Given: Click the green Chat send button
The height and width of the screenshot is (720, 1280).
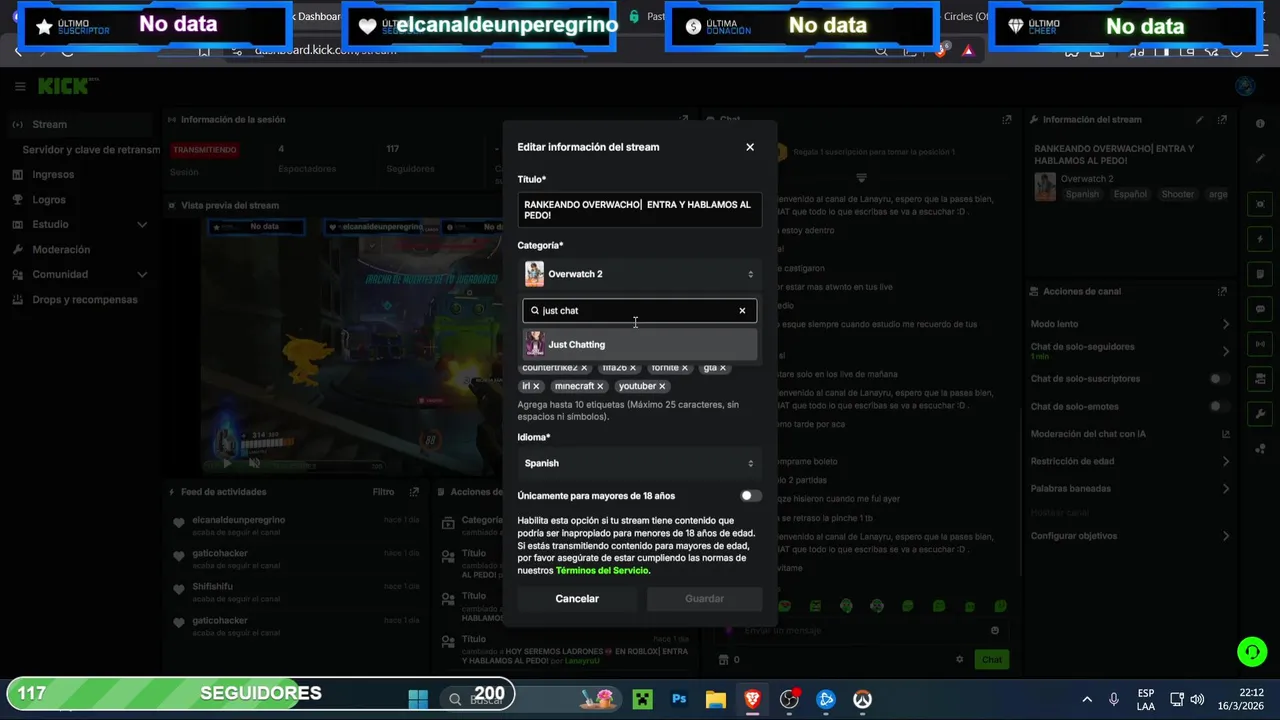Looking at the screenshot, I should [x=992, y=660].
